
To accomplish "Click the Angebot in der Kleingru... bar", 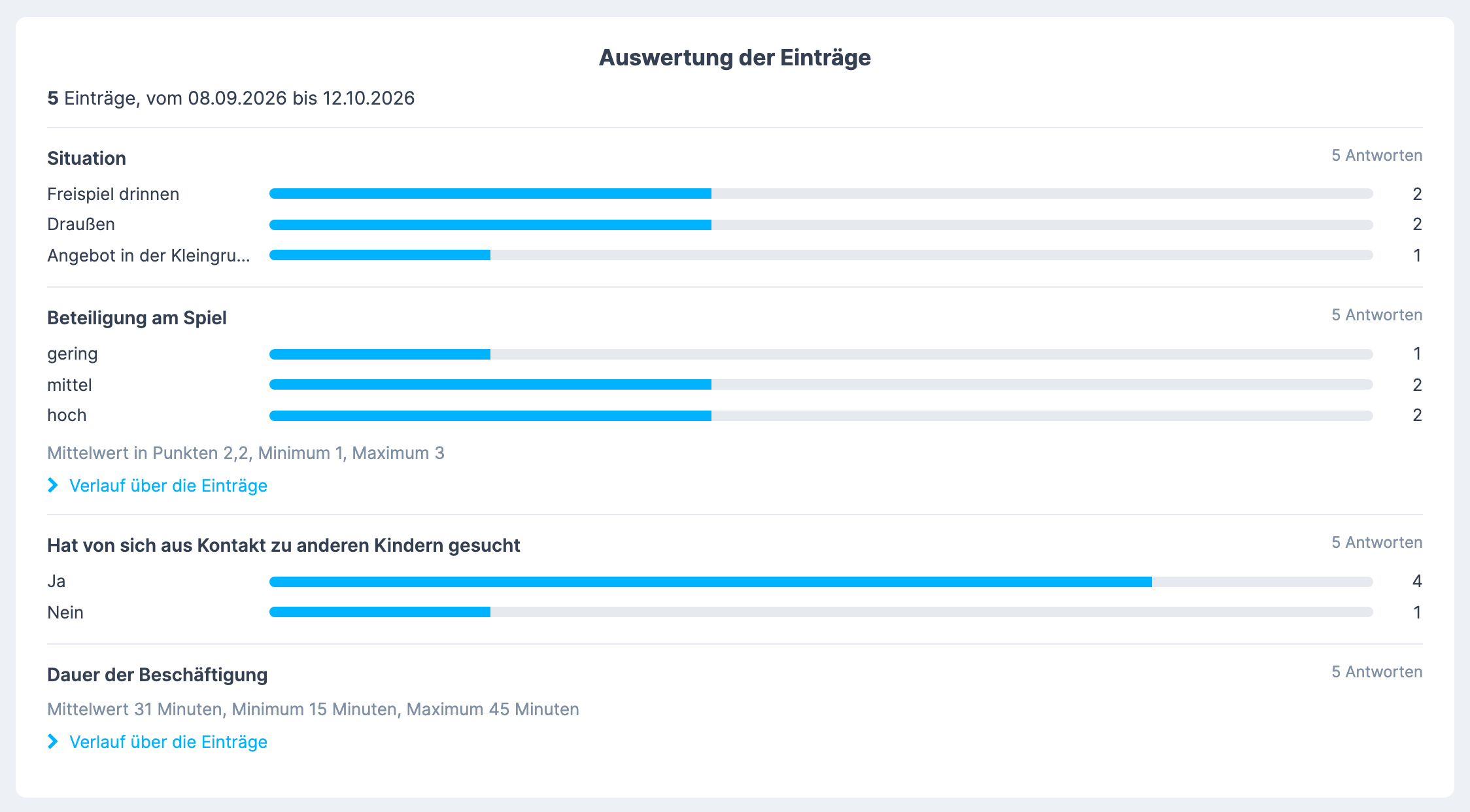I will point(821,255).
